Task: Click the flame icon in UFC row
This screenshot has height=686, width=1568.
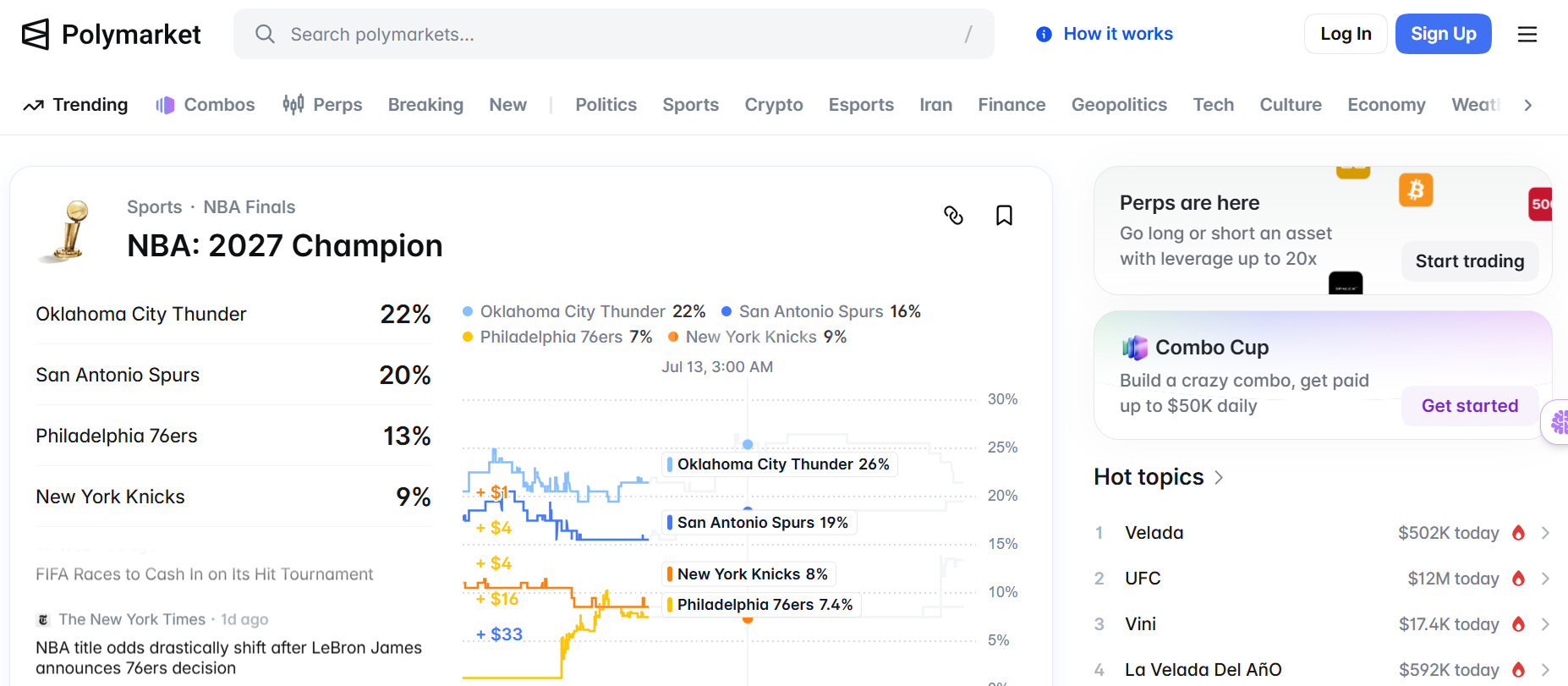Action: [1519, 579]
